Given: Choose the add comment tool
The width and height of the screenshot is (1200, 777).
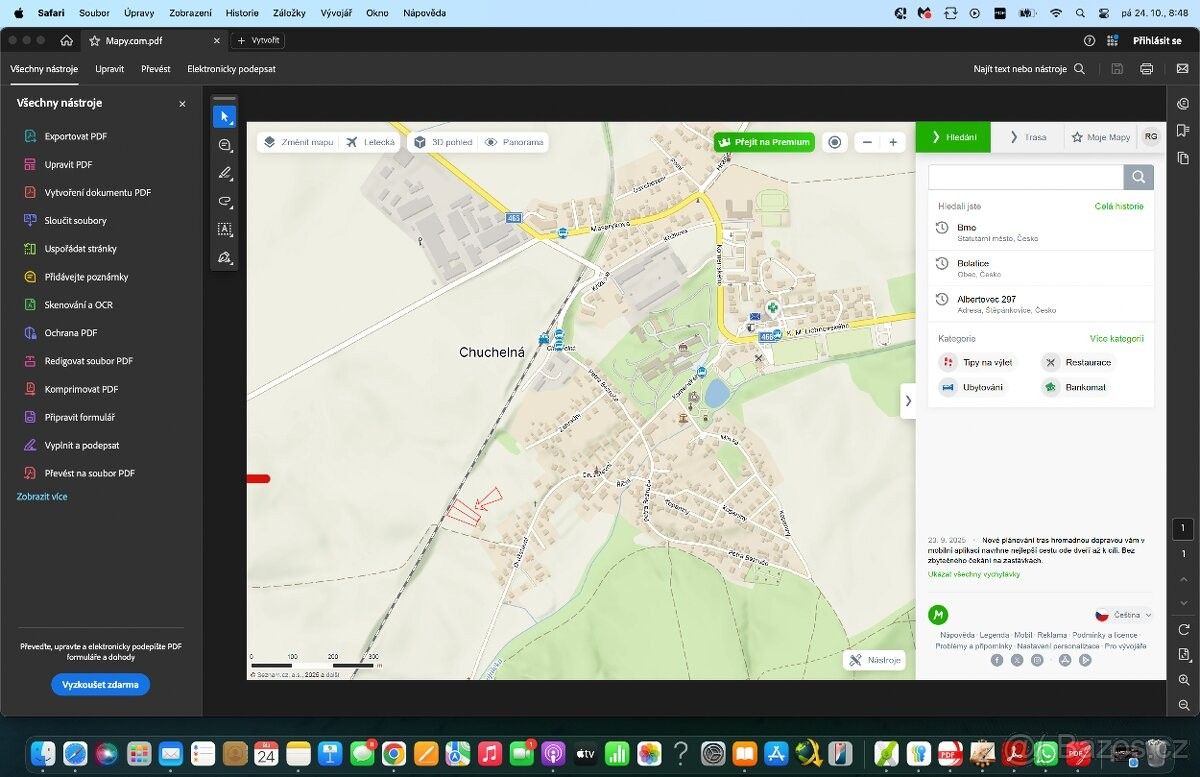Looking at the screenshot, I should pyautogui.click(x=224, y=145).
